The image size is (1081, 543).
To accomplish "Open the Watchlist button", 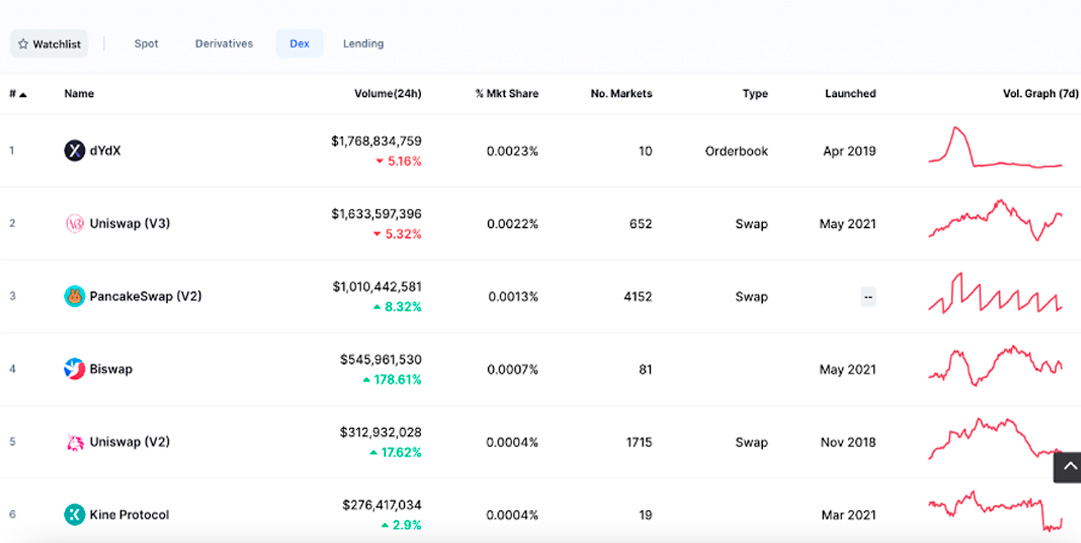I will tap(49, 44).
